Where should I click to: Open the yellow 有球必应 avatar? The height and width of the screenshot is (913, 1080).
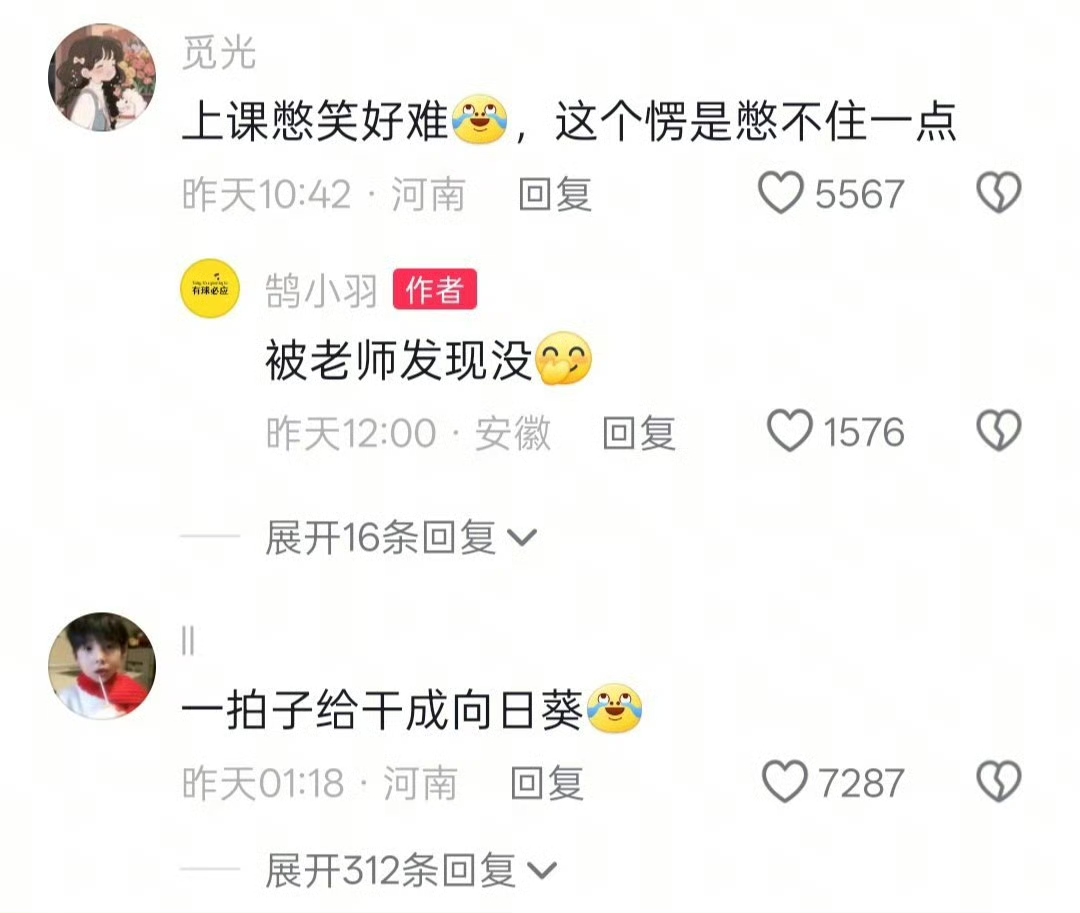click(209, 288)
